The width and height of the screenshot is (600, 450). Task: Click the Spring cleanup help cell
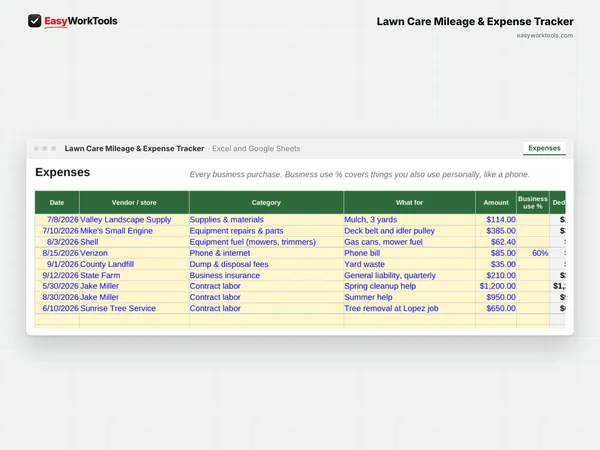pyautogui.click(x=409, y=286)
